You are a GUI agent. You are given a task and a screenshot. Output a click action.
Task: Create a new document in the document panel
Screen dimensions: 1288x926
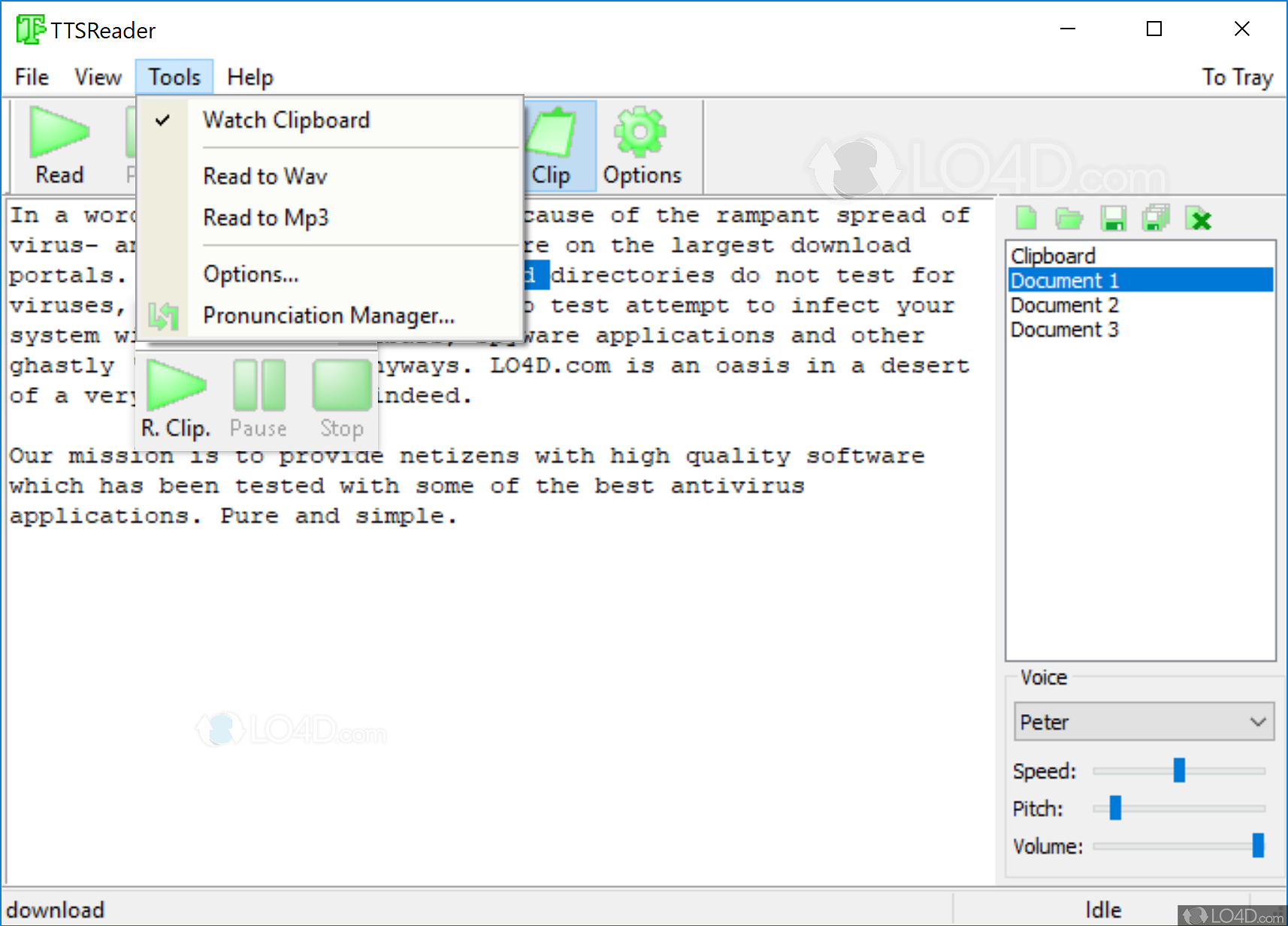[1026, 218]
